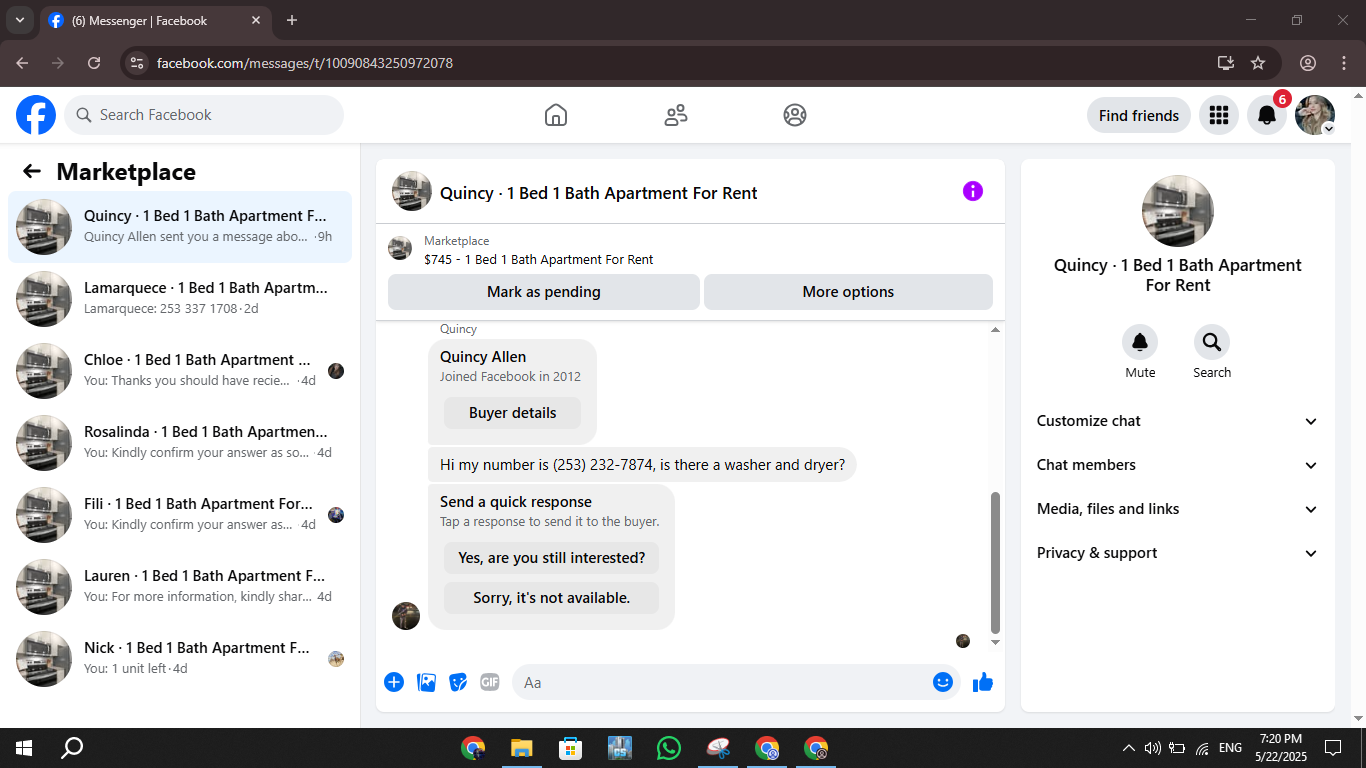This screenshot has width=1366, height=768.
Task: Send quick reply "Yes, are you still interested?"
Action: [x=552, y=558]
